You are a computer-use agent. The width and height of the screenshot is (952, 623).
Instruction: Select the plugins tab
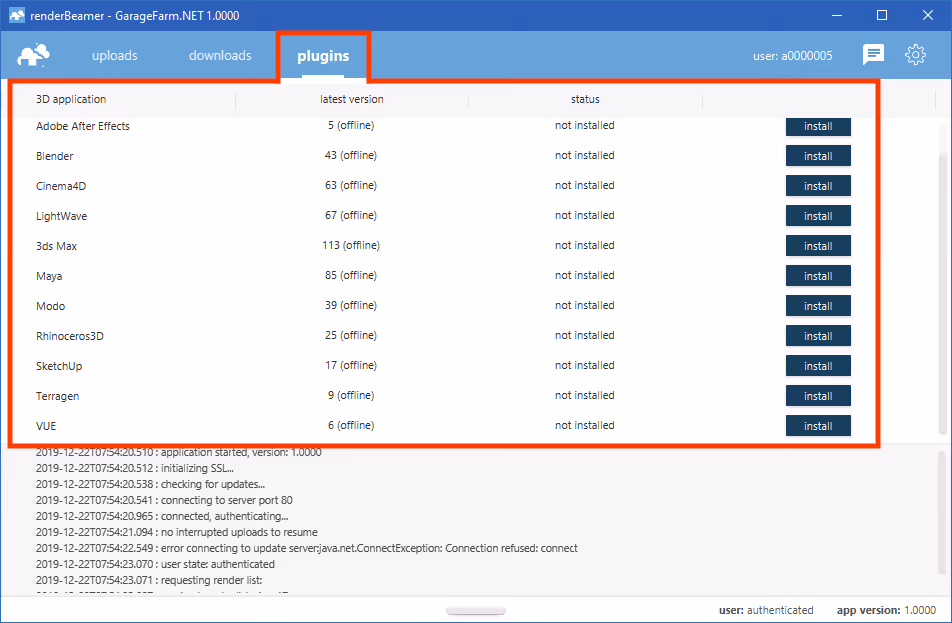323,56
